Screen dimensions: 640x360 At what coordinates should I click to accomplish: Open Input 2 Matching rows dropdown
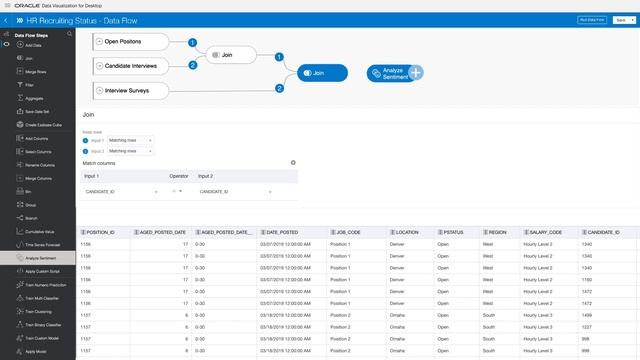(x=131, y=151)
